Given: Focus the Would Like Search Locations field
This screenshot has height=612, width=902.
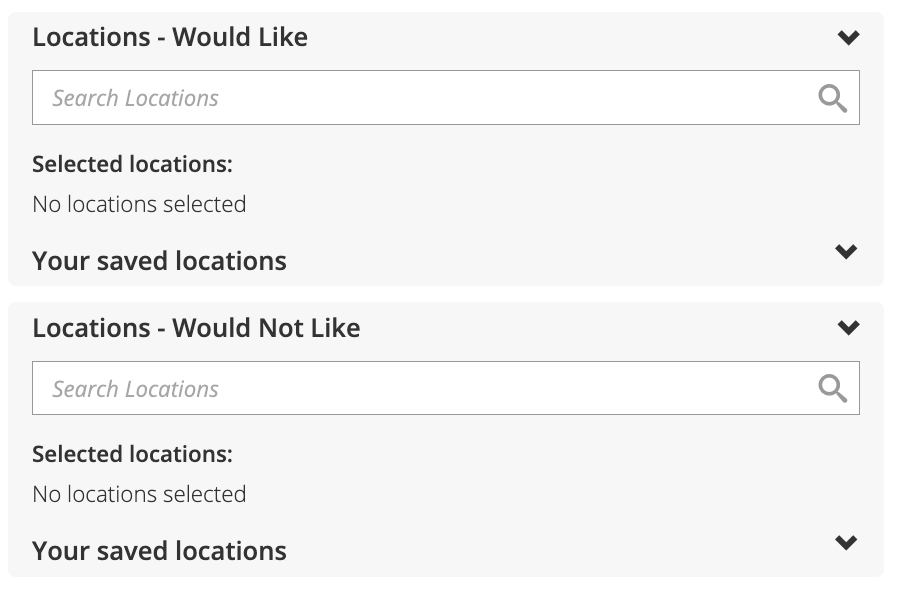Looking at the screenshot, I should pyautogui.click(x=446, y=98).
